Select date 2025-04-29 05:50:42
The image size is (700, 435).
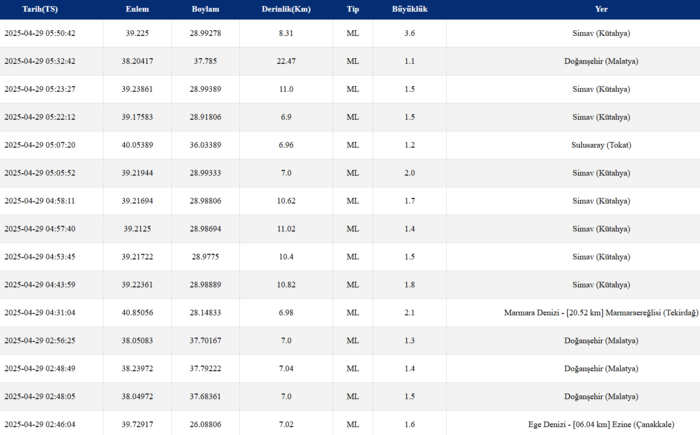click(x=40, y=33)
